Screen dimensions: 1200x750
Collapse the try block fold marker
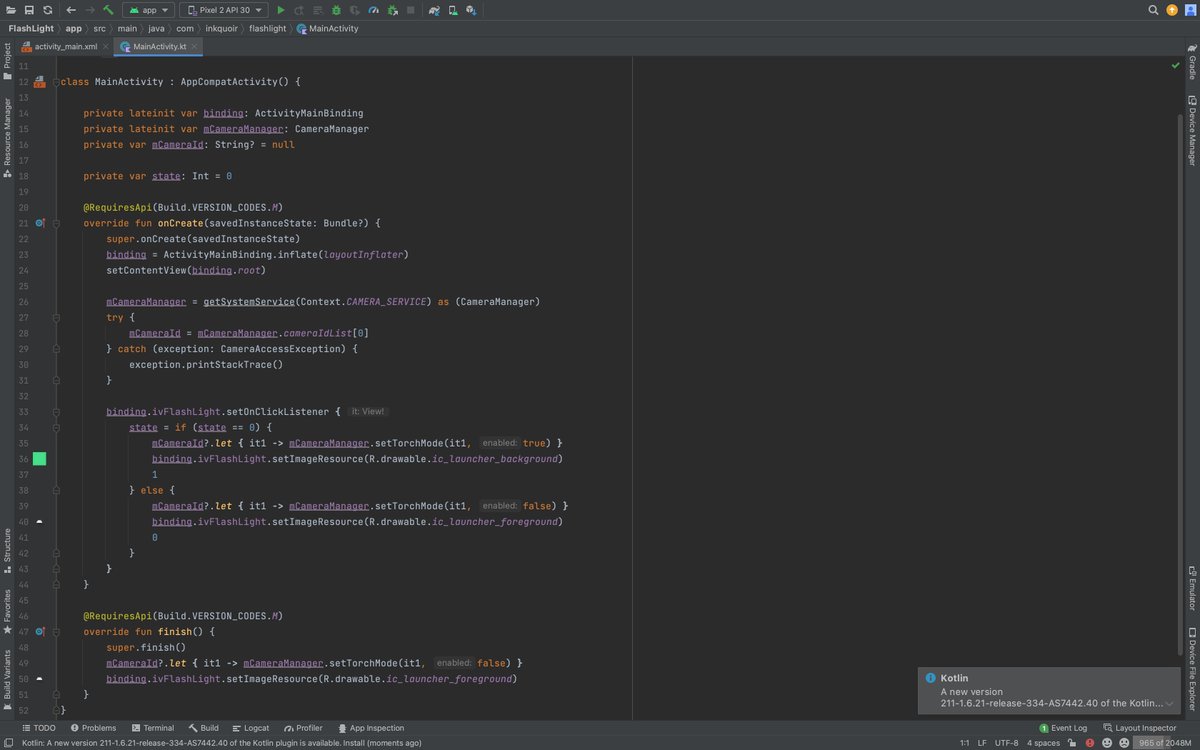56,317
